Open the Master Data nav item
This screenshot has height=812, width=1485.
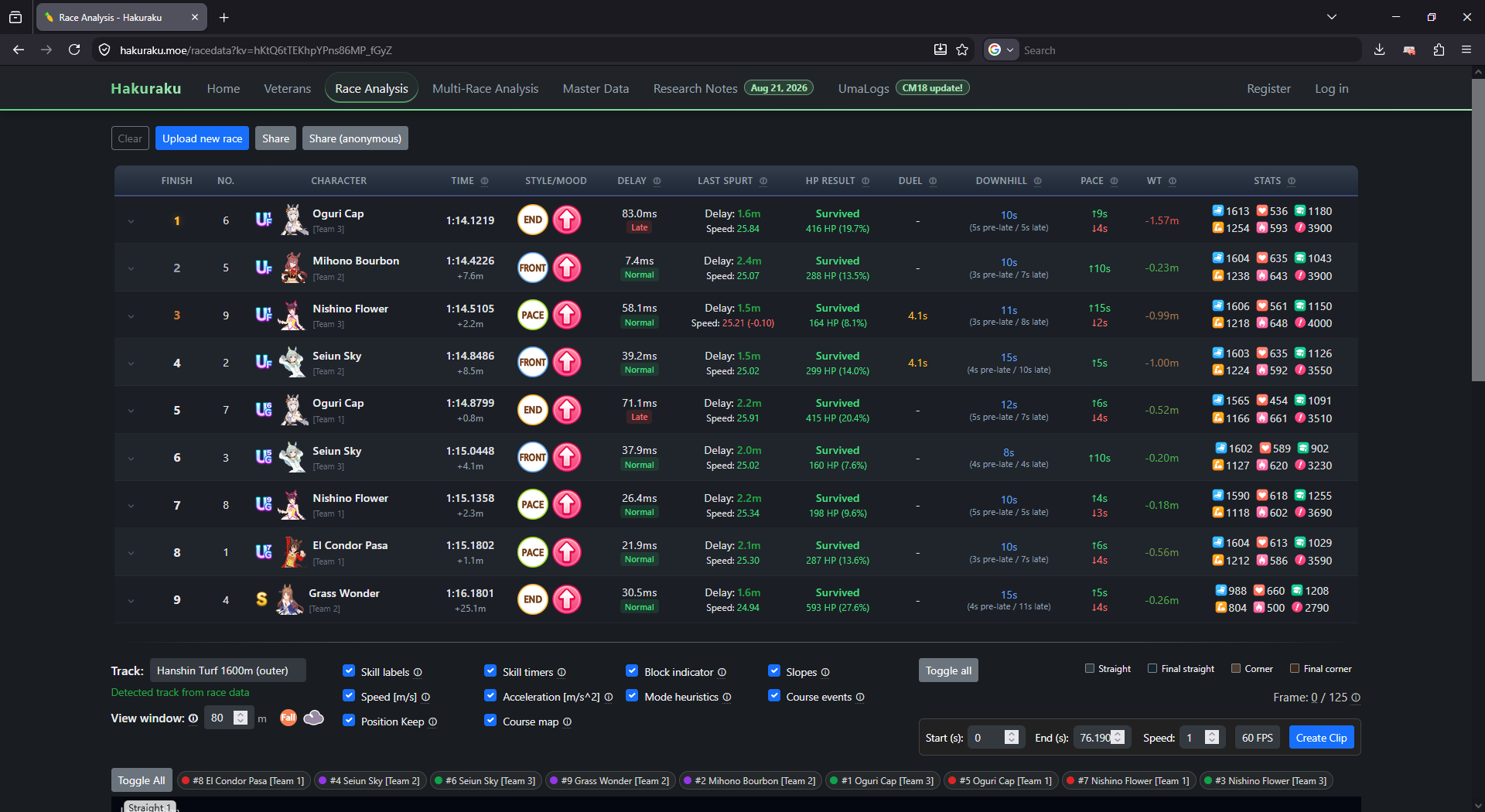coord(596,89)
